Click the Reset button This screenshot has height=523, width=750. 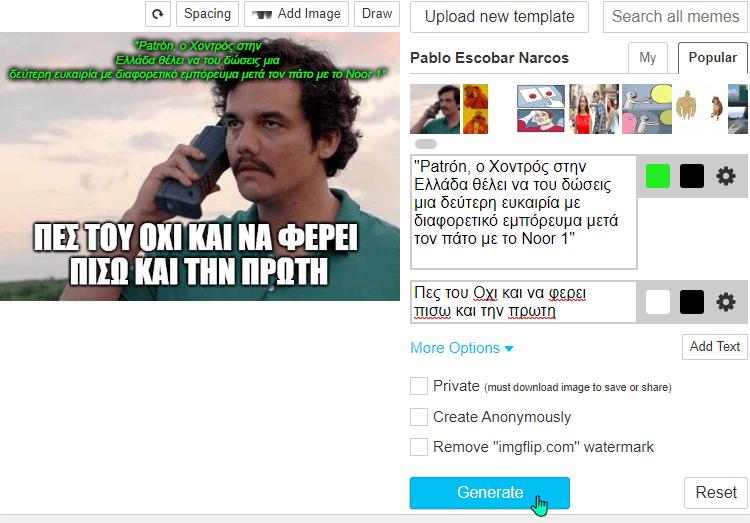tap(716, 492)
